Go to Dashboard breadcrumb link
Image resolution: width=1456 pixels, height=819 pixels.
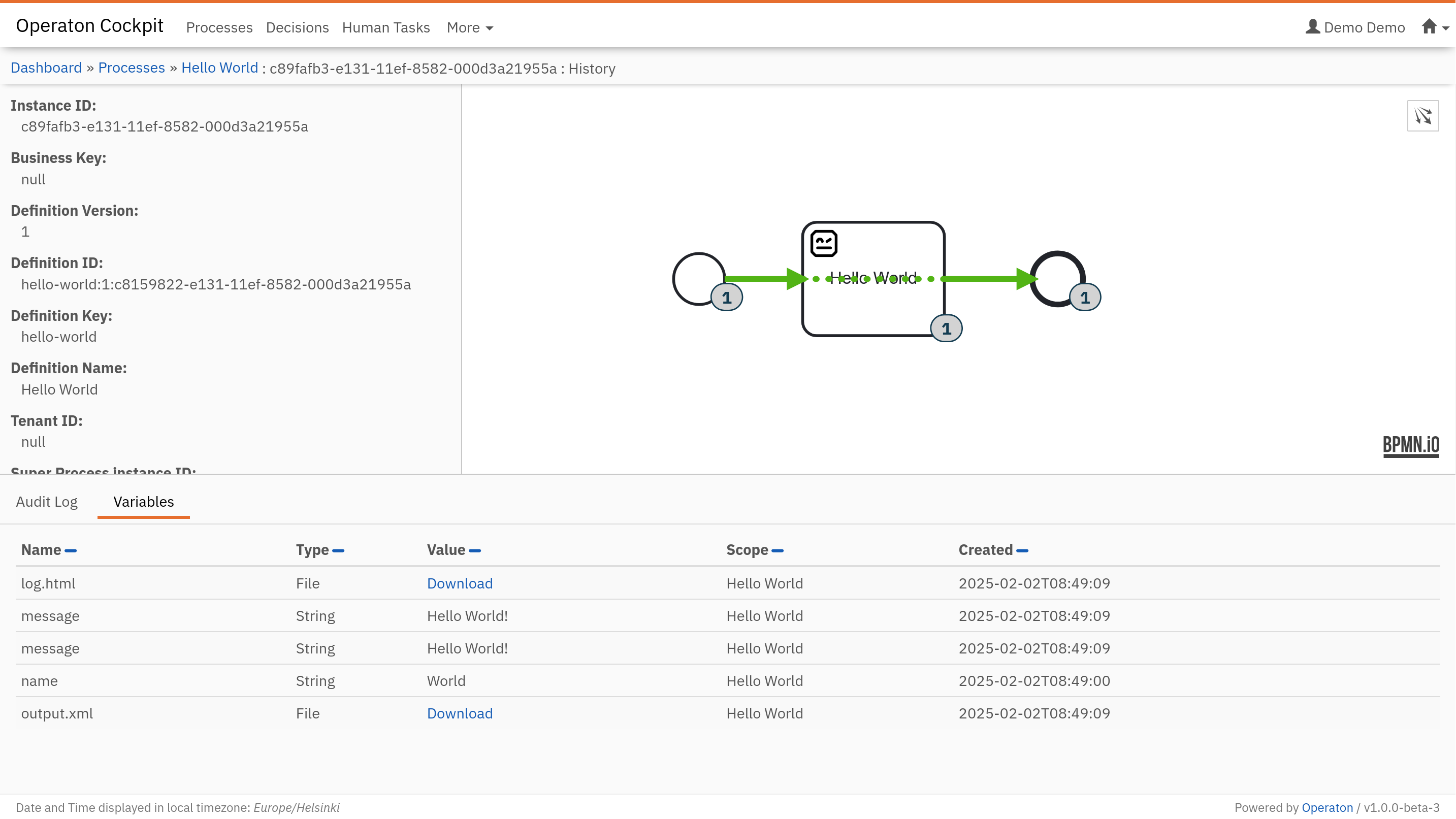(x=46, y=68)
